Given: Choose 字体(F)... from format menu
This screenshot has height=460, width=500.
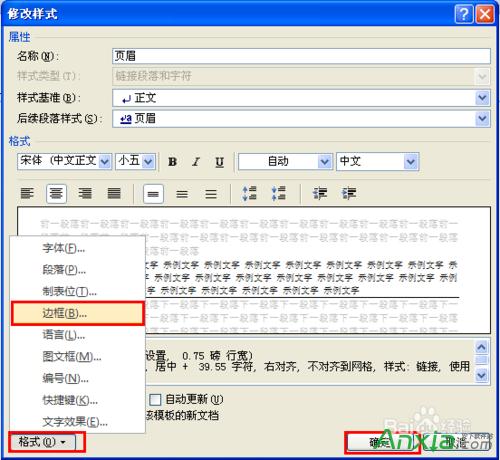Looking at the screenshot, I should 77,248.
